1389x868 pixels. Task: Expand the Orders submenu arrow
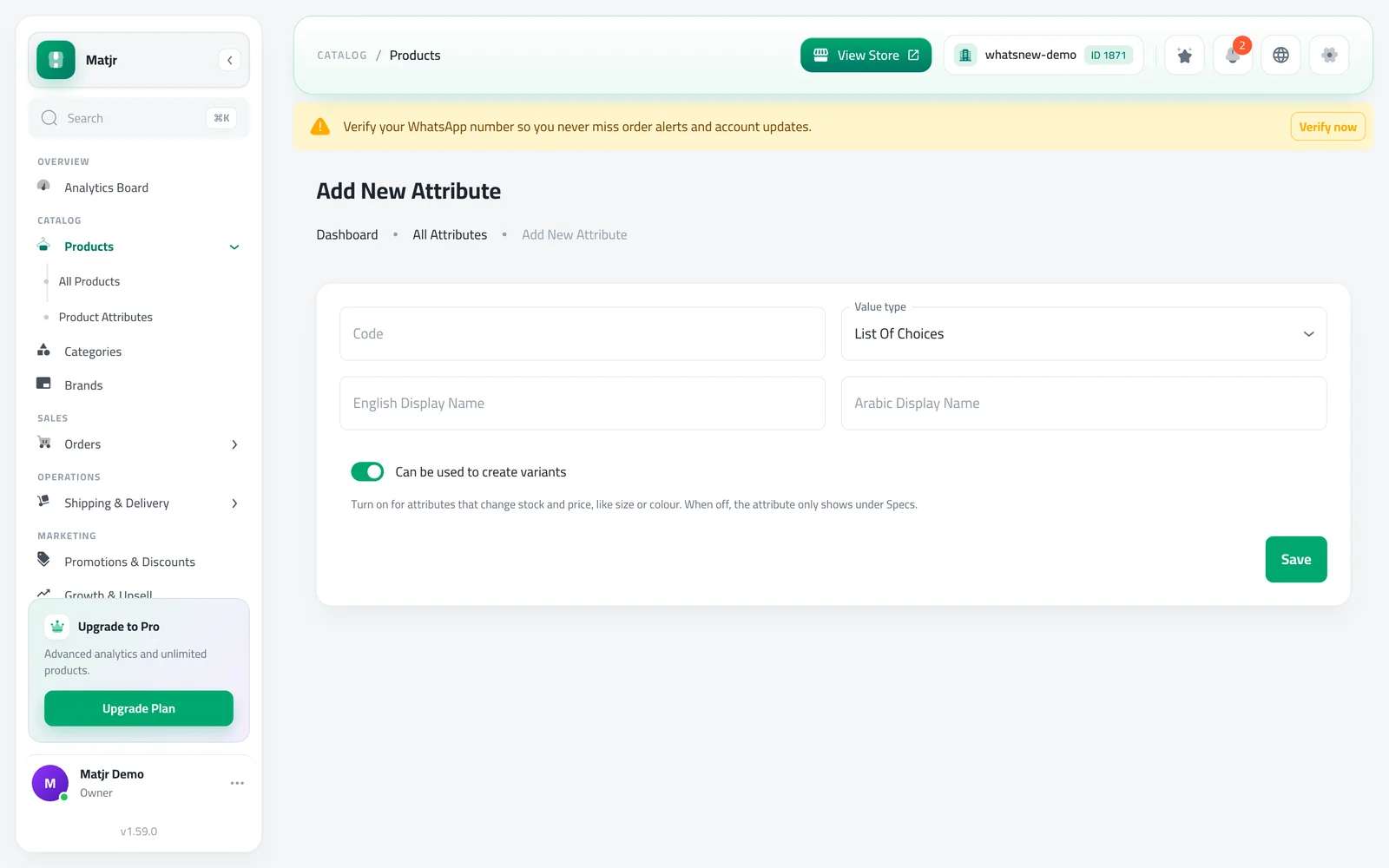[234, 444]
